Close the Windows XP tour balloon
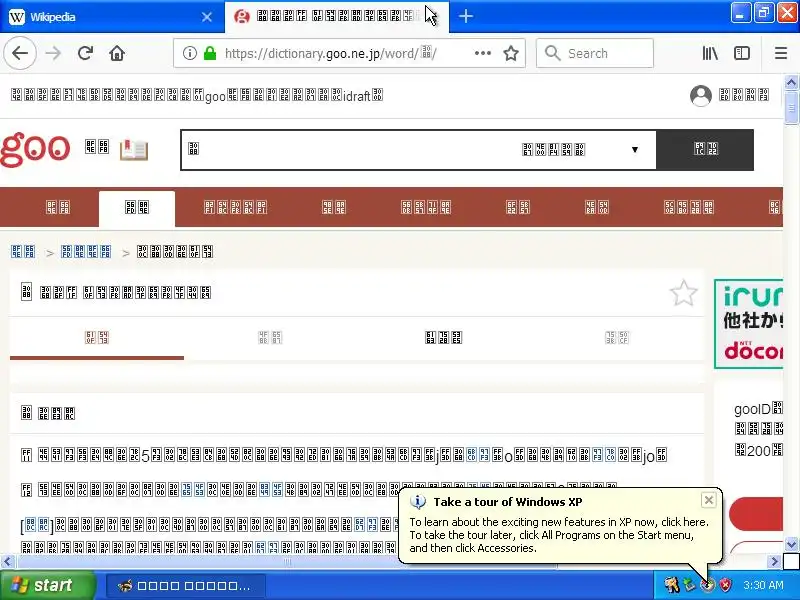 pyautogui.click(x=708, y=500)
